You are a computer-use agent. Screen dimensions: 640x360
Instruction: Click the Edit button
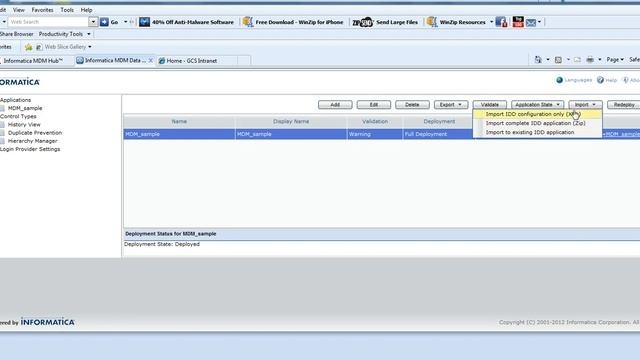[373, 105]
